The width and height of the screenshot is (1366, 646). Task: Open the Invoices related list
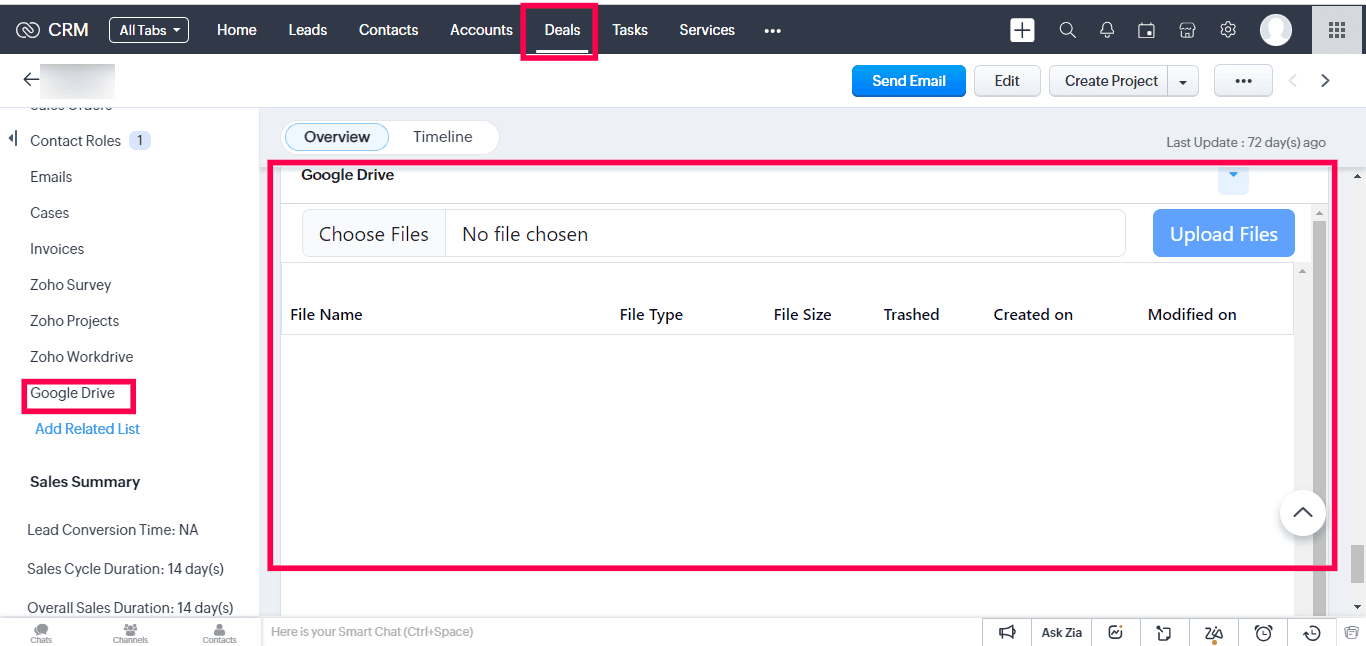point(57,249)
